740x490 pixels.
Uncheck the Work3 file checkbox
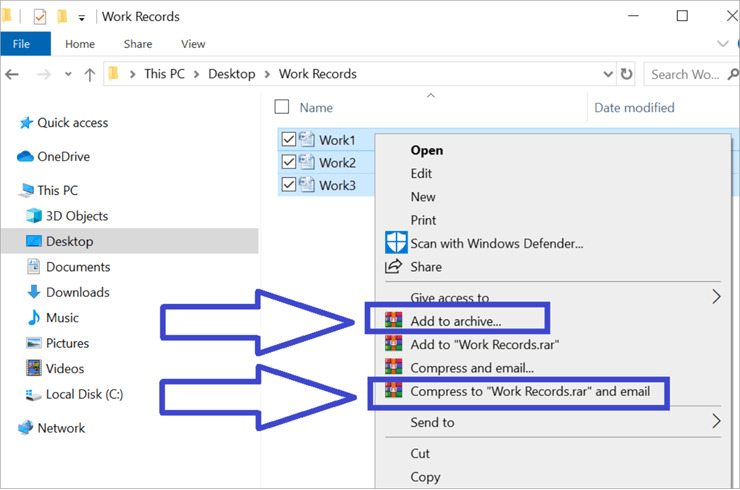tap(289, 185)
